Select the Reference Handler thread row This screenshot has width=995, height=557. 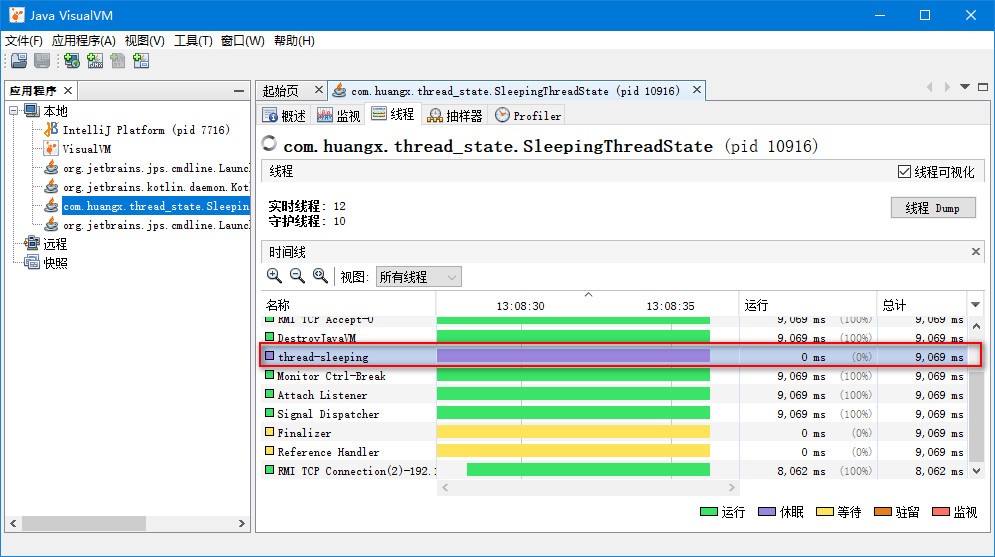click(x=614, y=452)
